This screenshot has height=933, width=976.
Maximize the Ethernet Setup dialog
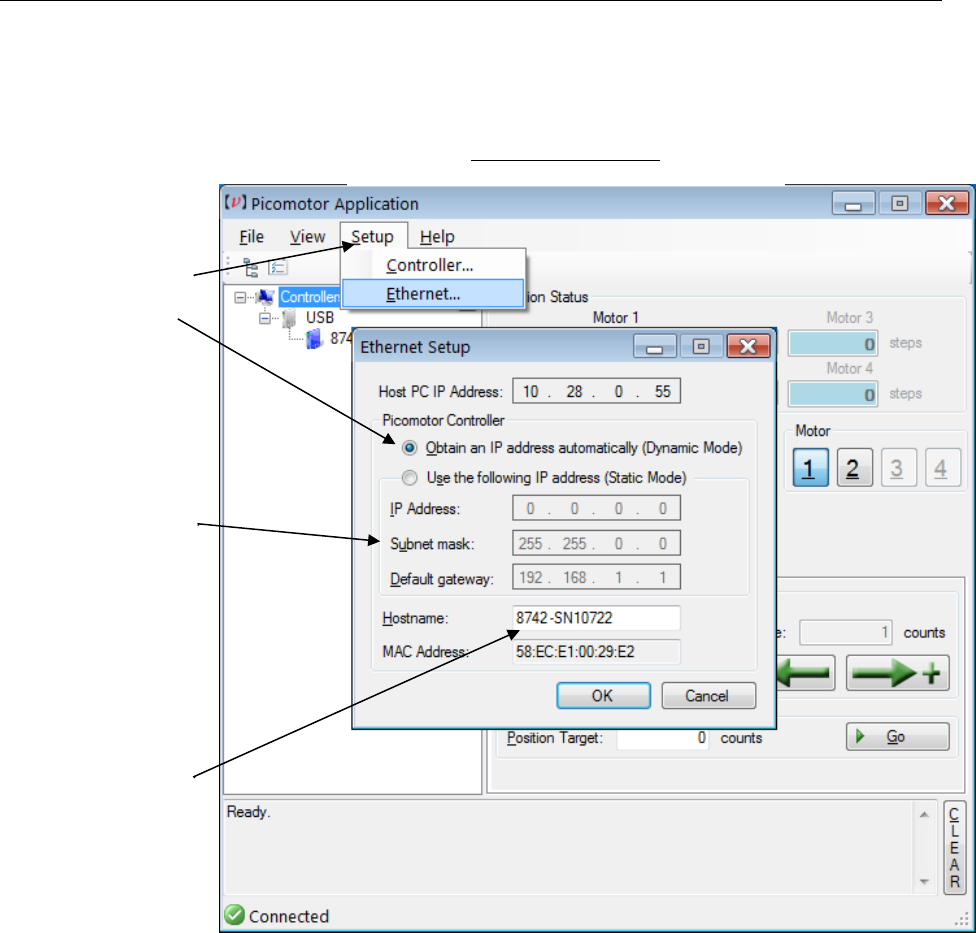click(x=702, y=346)
